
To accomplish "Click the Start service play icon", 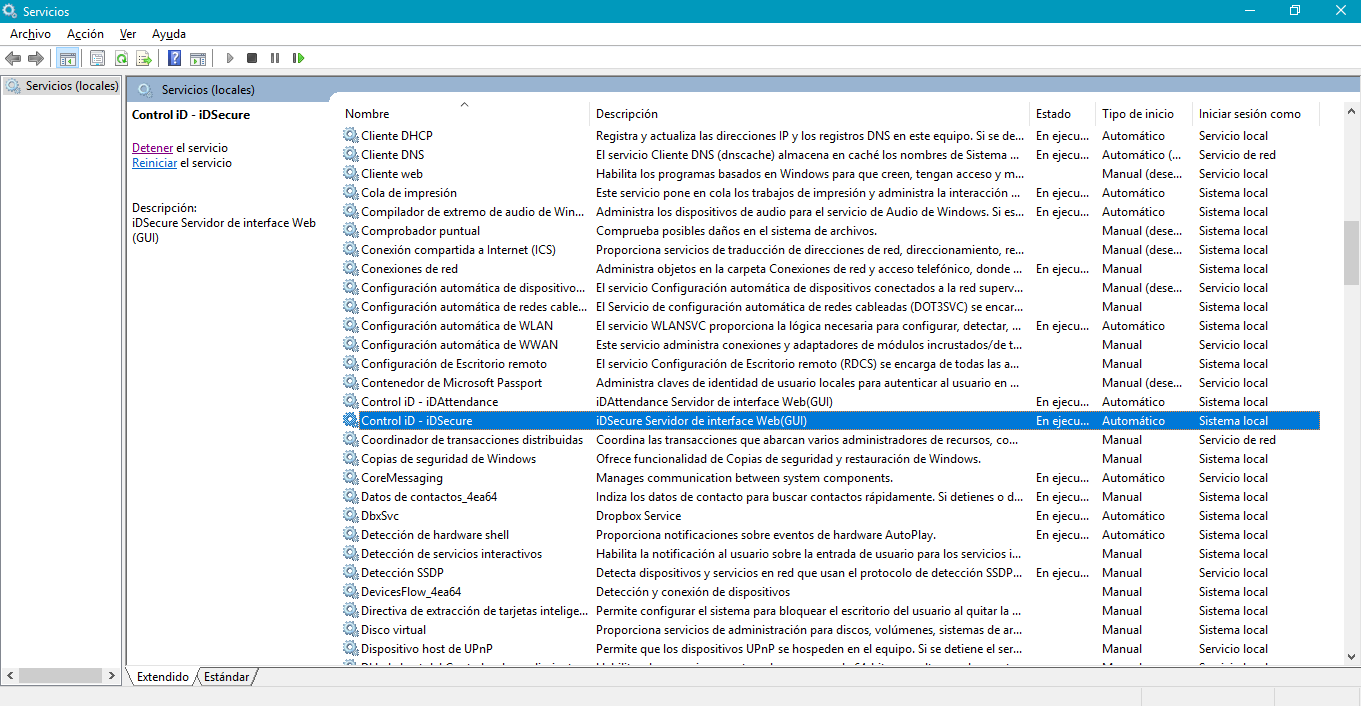I will click(x=230, y=58).
